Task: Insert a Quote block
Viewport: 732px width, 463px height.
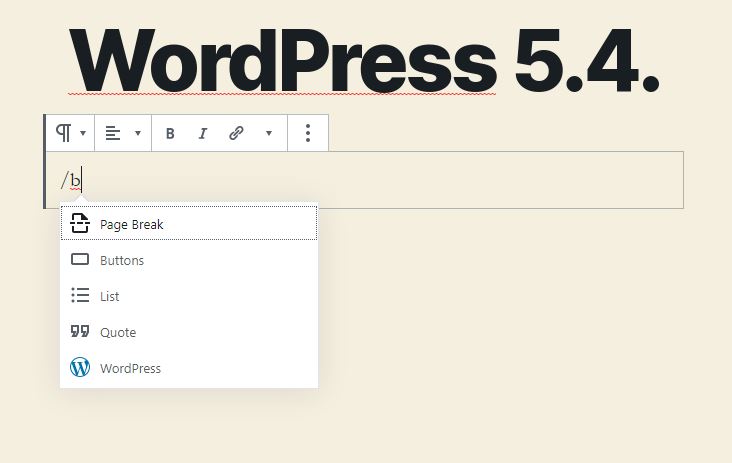Action: pos(118,333)
